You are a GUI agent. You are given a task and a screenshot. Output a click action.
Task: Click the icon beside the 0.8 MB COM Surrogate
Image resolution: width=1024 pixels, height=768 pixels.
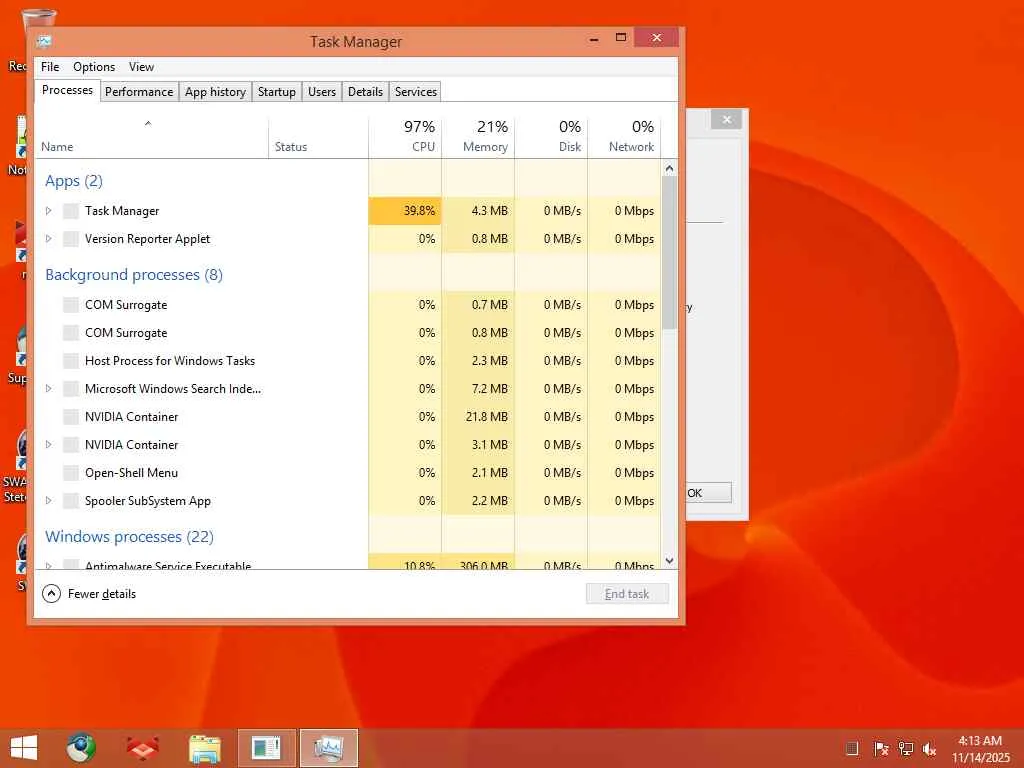coord(71,333)
